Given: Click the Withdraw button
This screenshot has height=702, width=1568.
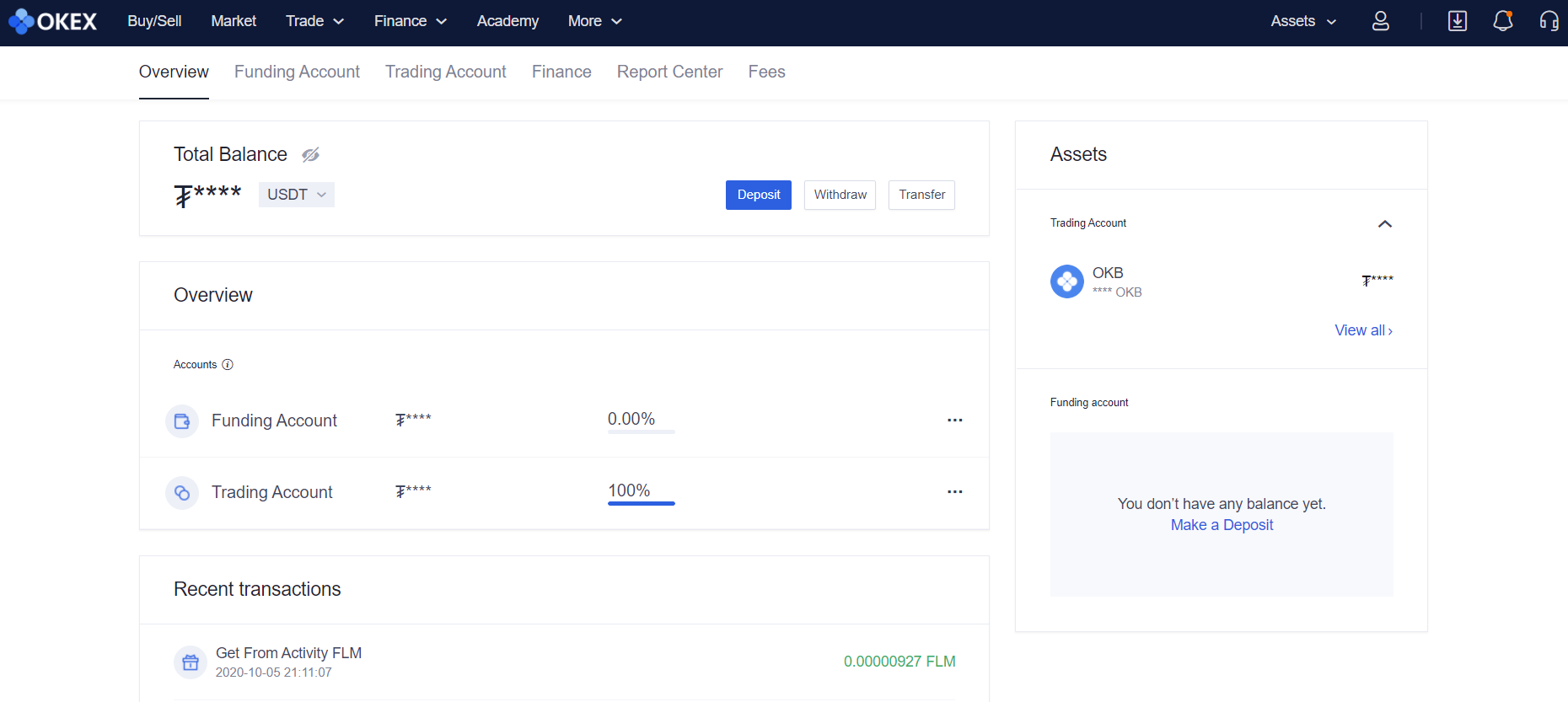Looking at the screenshot, I should click(x=840, y=195).
